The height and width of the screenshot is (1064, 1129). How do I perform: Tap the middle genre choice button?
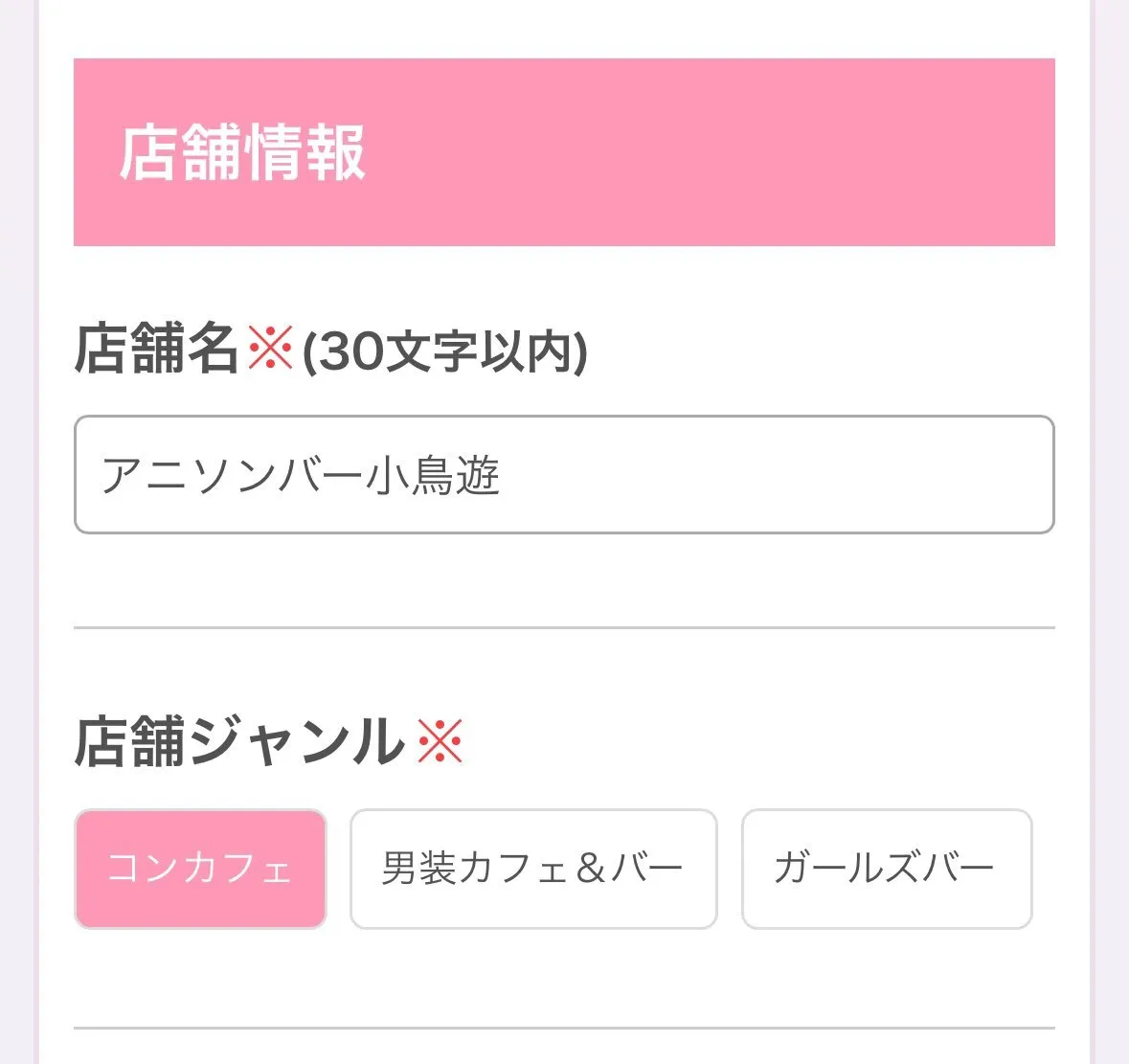(x=533, y=868)
